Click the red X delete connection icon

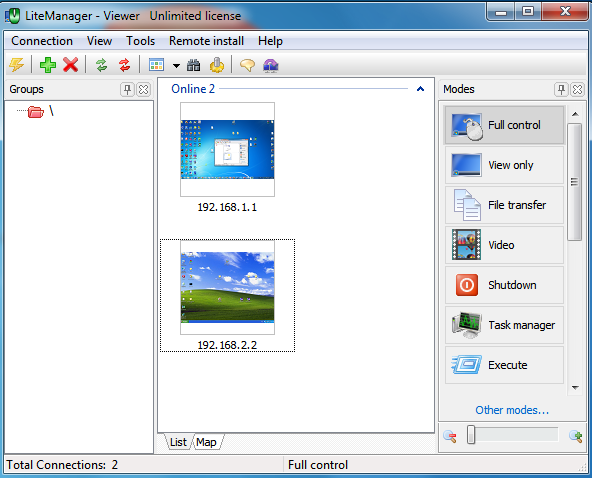(x=71, y=65)
